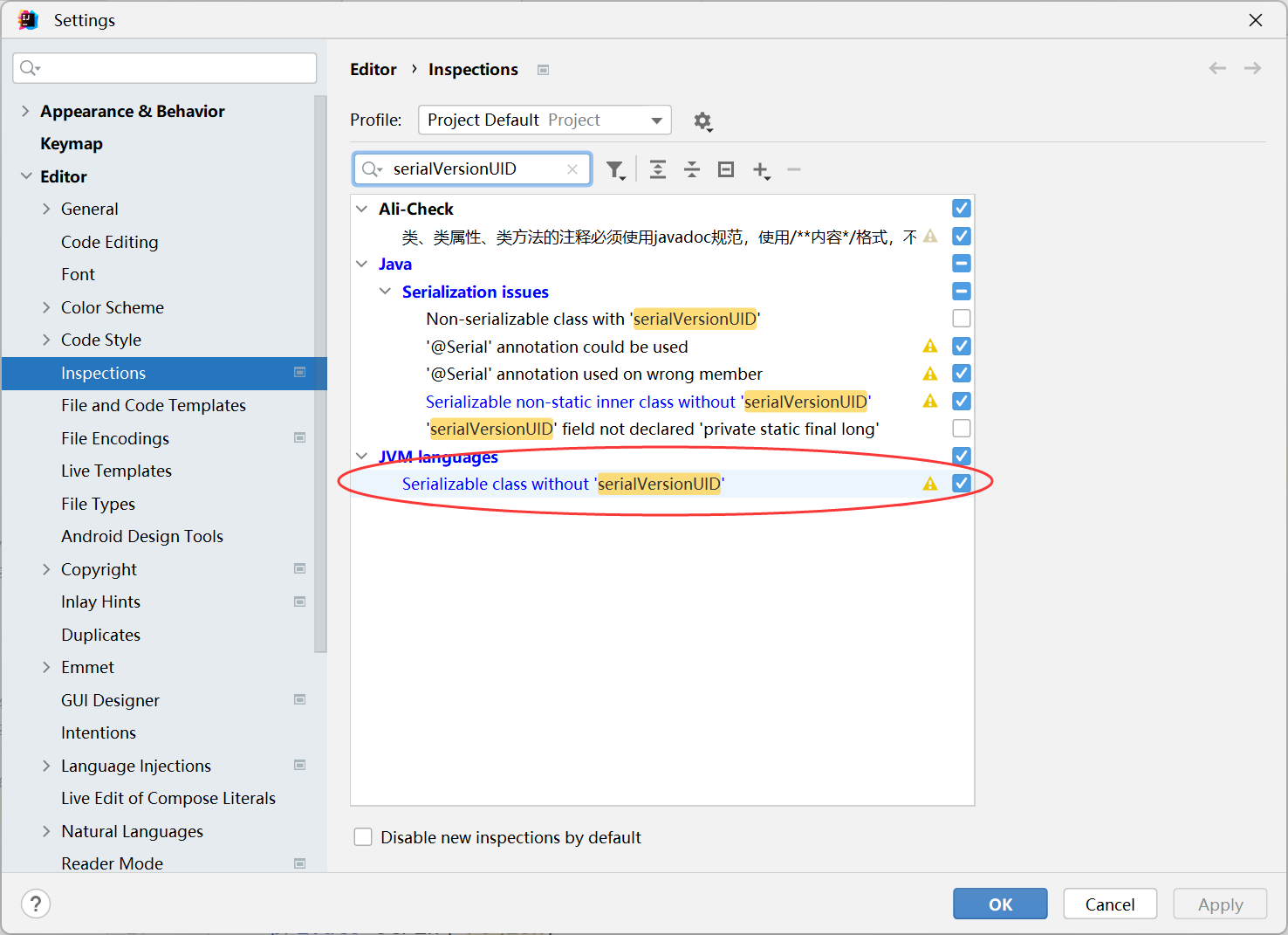This screenshot has height=935, width=1288.
Task: Collapse the JVM languages group
Action: [362, 456]
